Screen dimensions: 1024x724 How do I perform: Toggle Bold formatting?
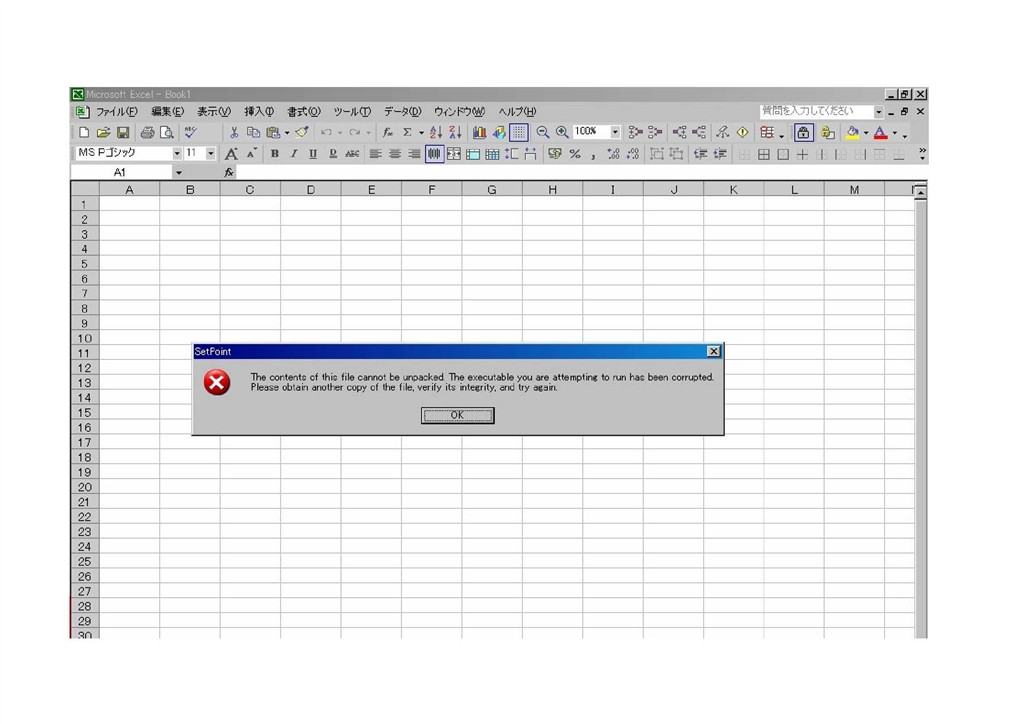275,154
